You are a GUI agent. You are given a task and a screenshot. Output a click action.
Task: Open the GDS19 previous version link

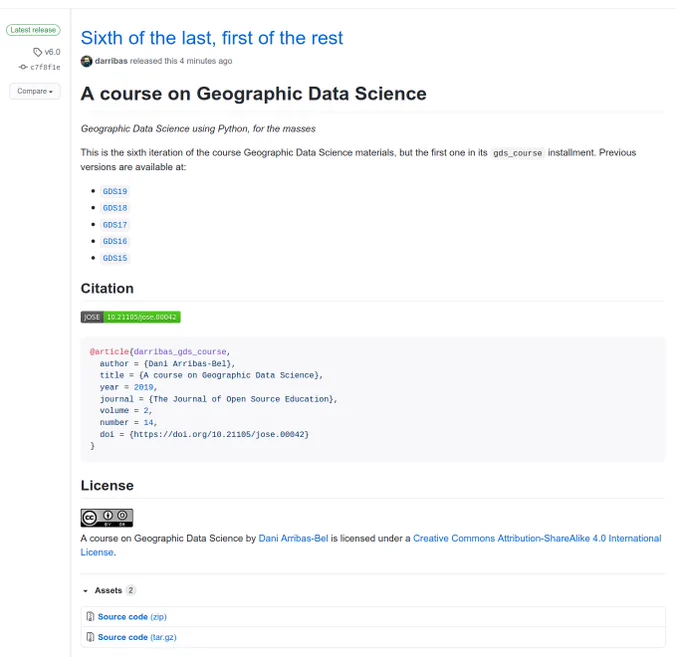115,191
